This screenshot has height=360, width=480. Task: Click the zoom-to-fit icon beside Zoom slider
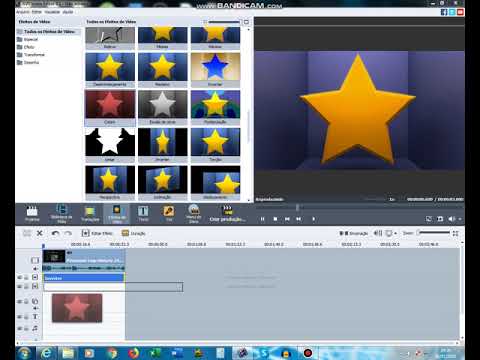coord(456,233)
